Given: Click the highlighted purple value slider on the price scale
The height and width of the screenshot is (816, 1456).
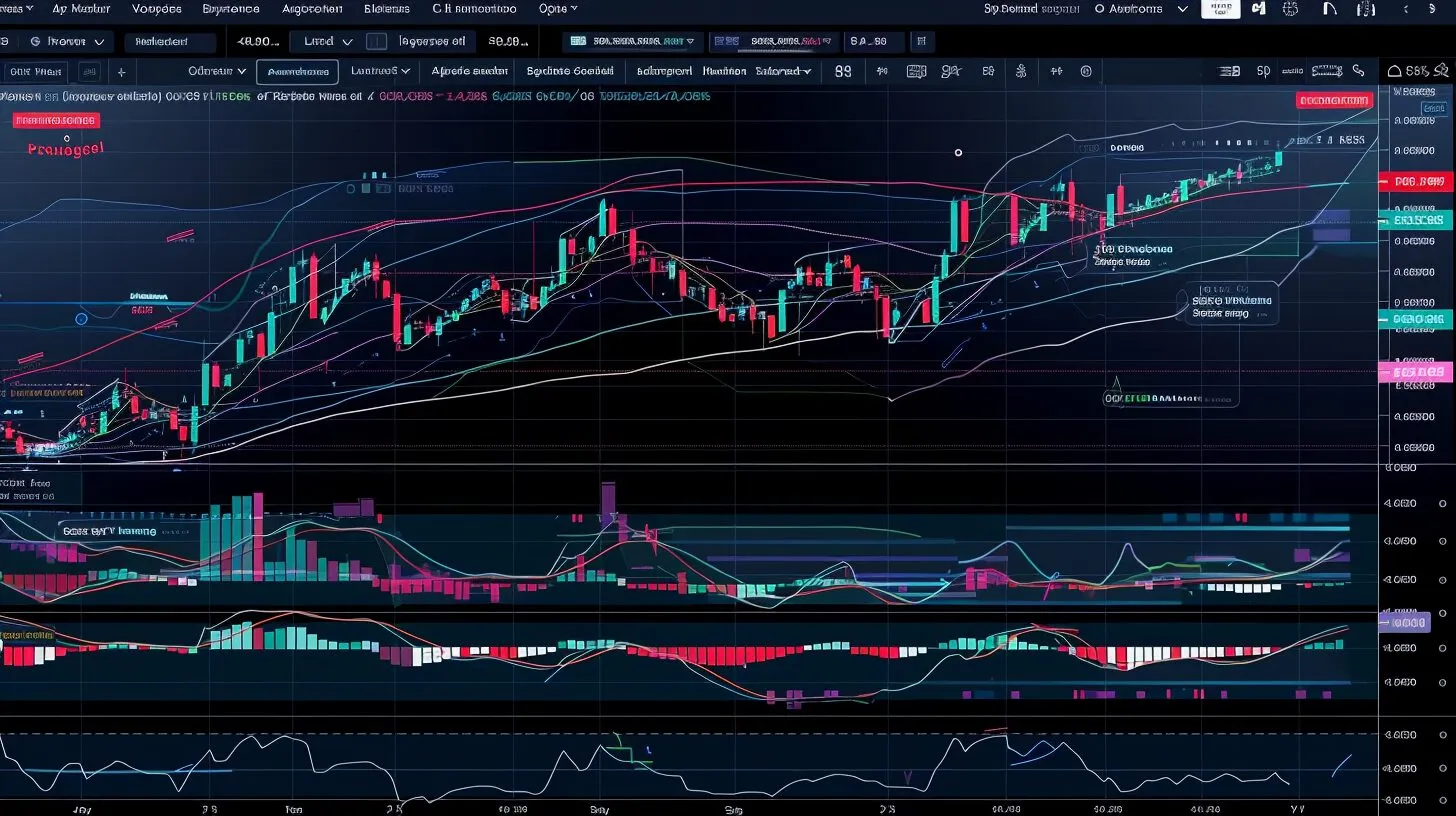Looking at the screenshot, I should coord(1408,621).
